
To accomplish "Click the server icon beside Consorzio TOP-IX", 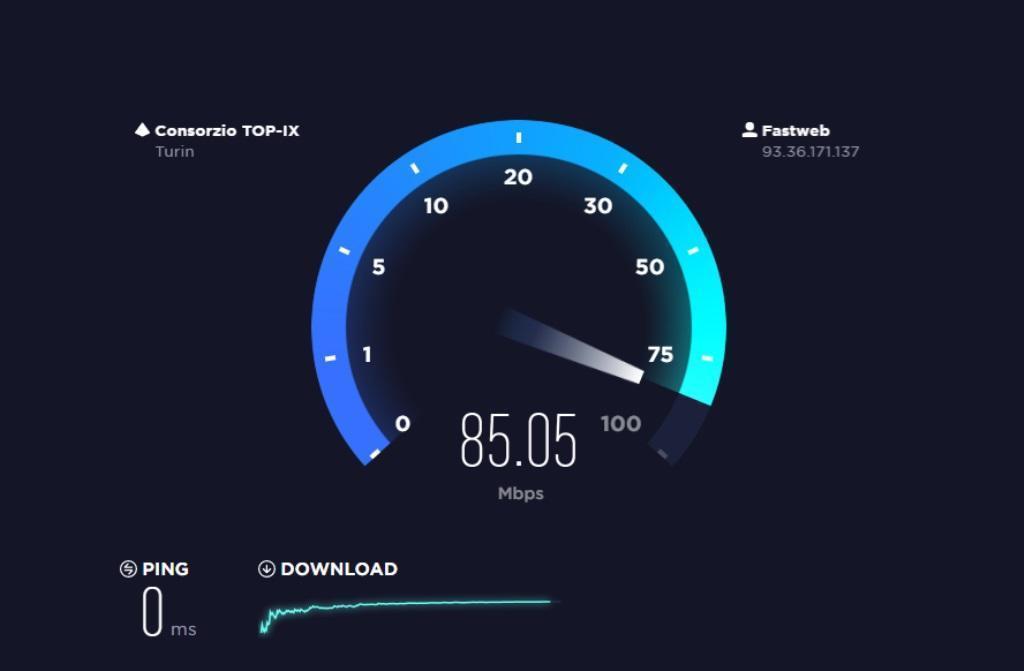I will coord(142,129).
